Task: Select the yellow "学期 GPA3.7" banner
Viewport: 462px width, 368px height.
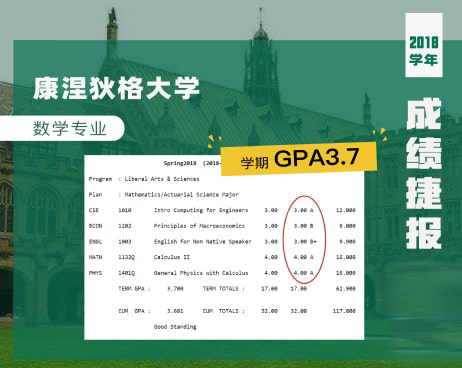Action: coord(299,159)
